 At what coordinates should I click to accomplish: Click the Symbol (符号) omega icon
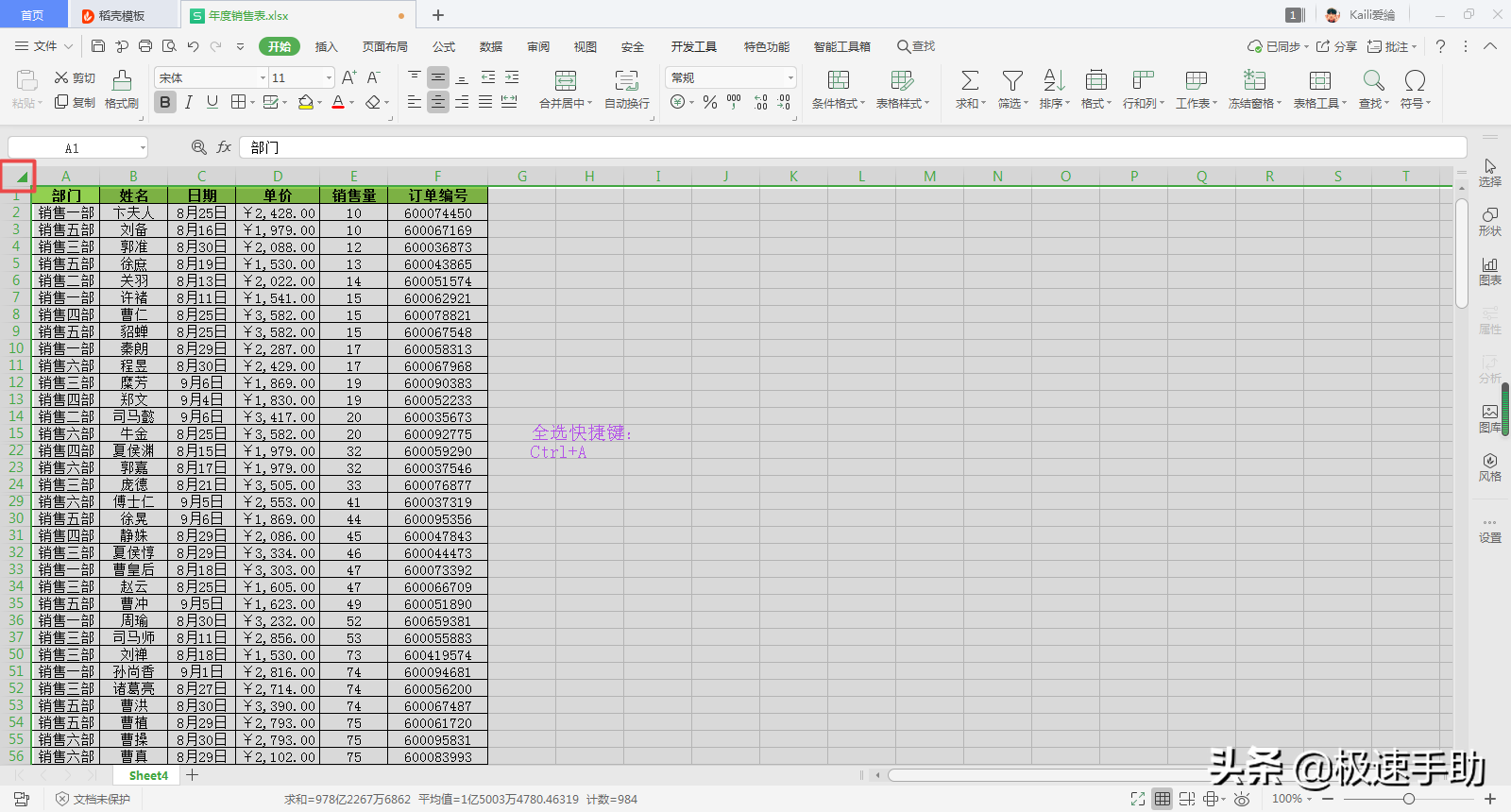[1415, 81]
